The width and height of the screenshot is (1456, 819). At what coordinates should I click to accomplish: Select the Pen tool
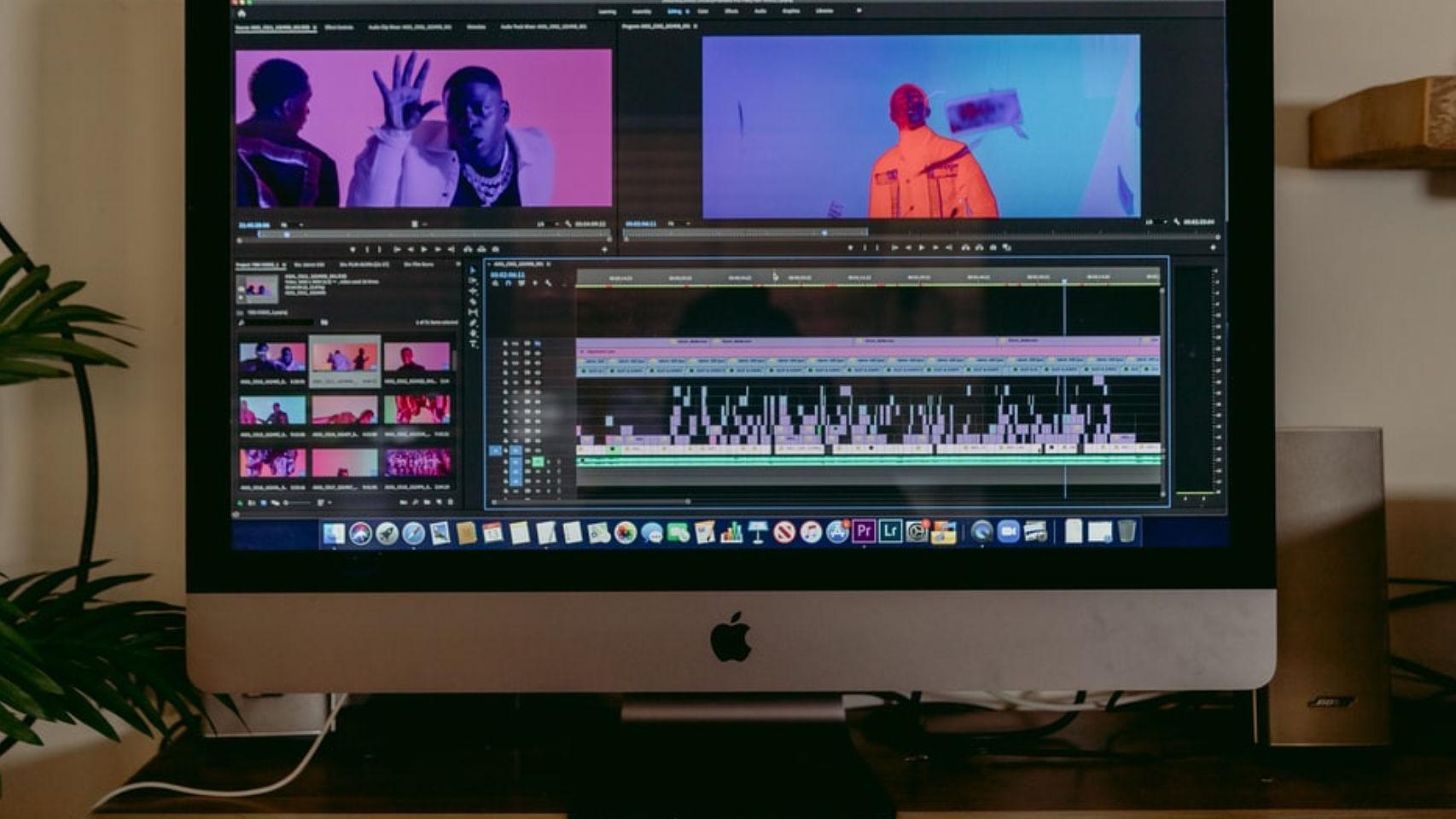coord(473,322)
